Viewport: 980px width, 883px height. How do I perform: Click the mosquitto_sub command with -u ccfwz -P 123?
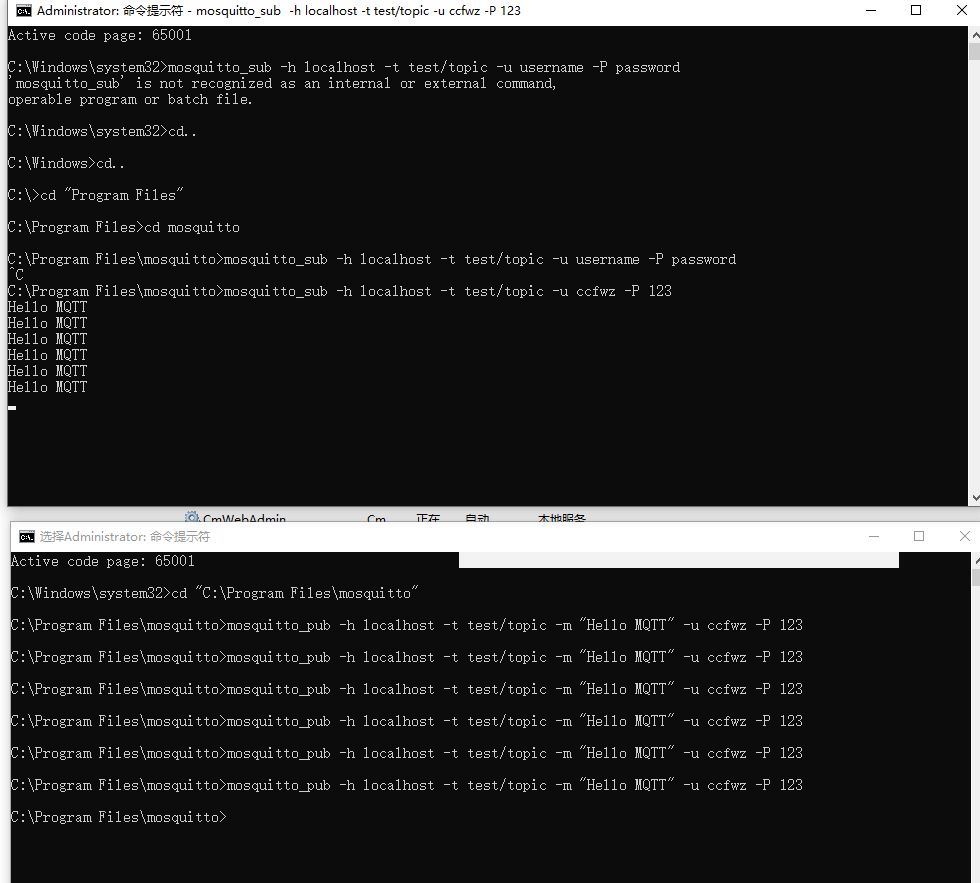click(339, 291)
